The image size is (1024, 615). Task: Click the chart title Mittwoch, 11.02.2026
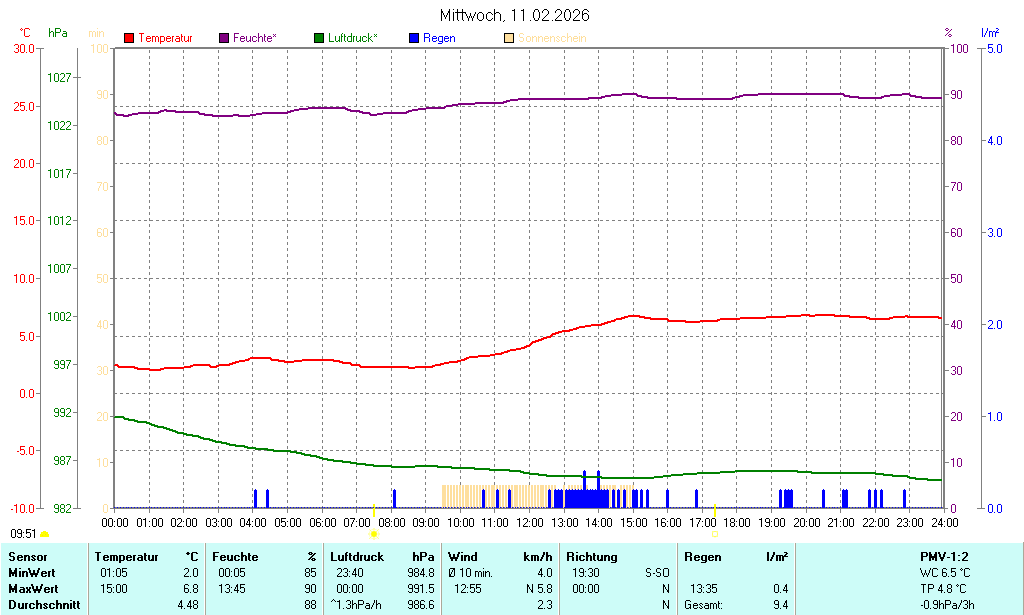coord(514,15)
